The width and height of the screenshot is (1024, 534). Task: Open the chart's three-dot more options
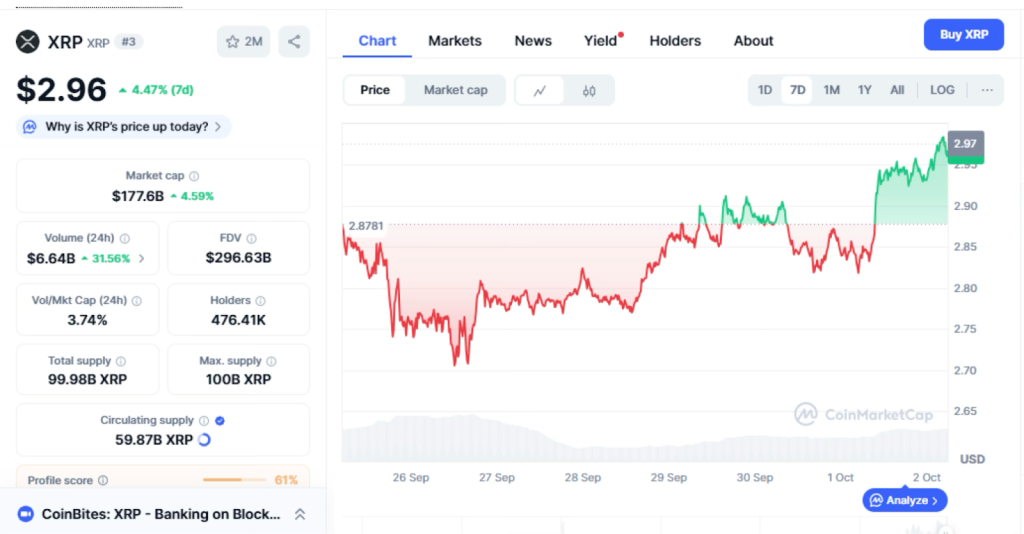987,90
